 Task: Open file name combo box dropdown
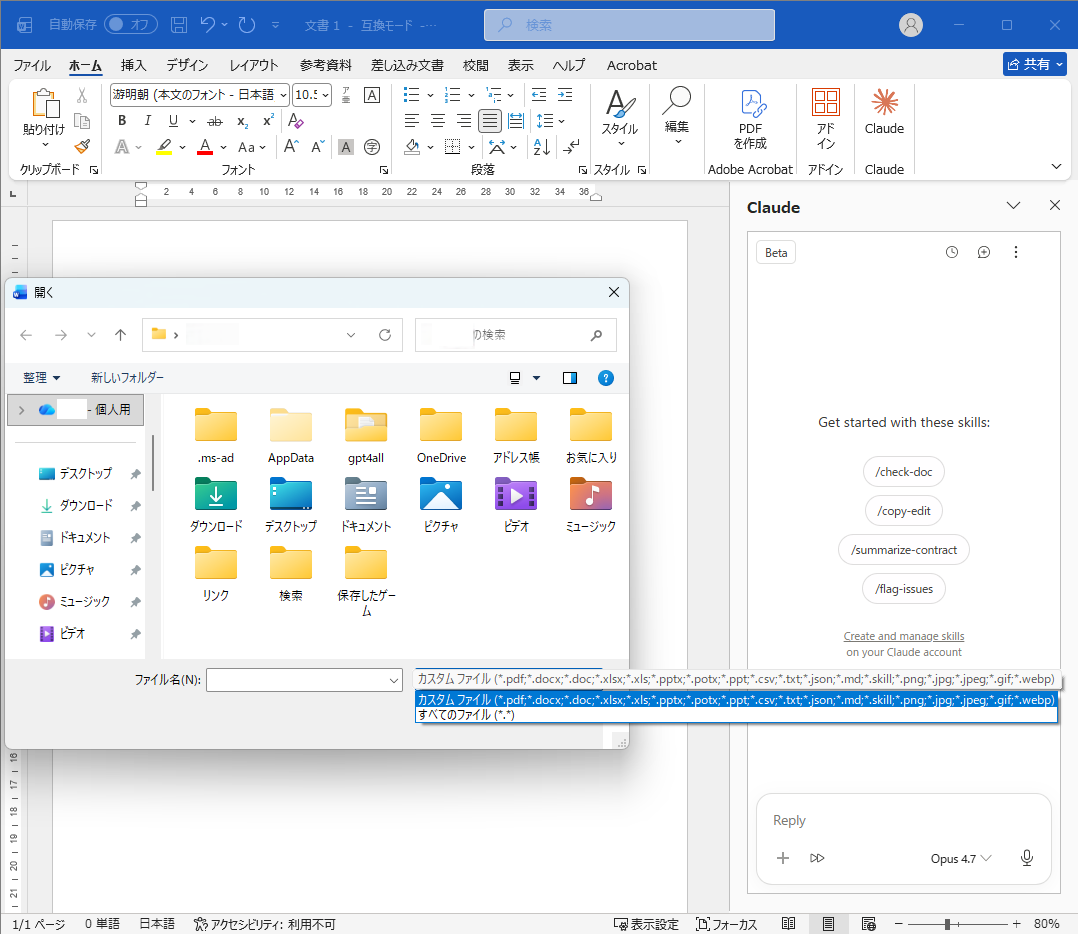click(x=394, y=680)
